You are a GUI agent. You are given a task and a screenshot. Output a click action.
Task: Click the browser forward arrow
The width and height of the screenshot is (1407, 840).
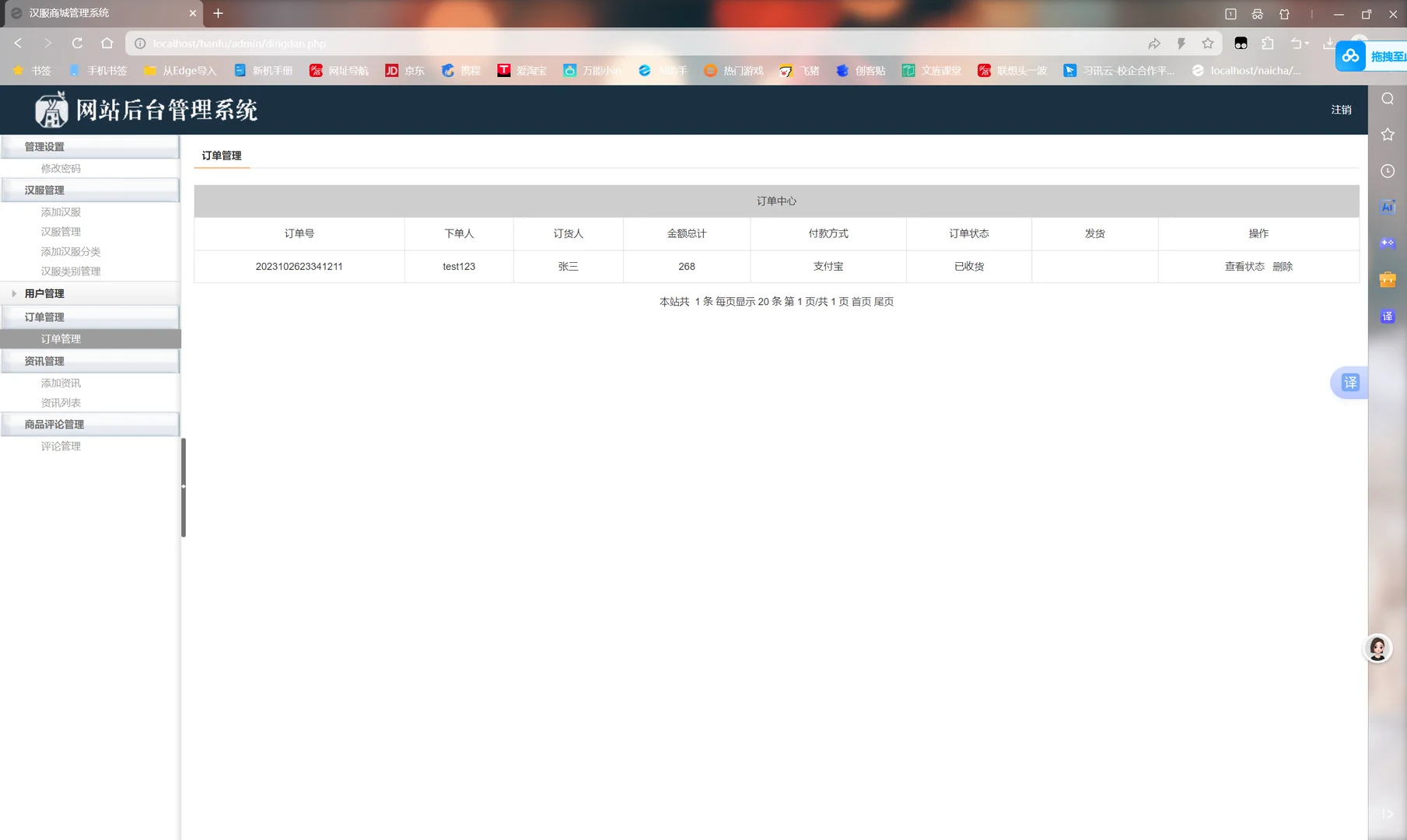[x=48, y=44]
